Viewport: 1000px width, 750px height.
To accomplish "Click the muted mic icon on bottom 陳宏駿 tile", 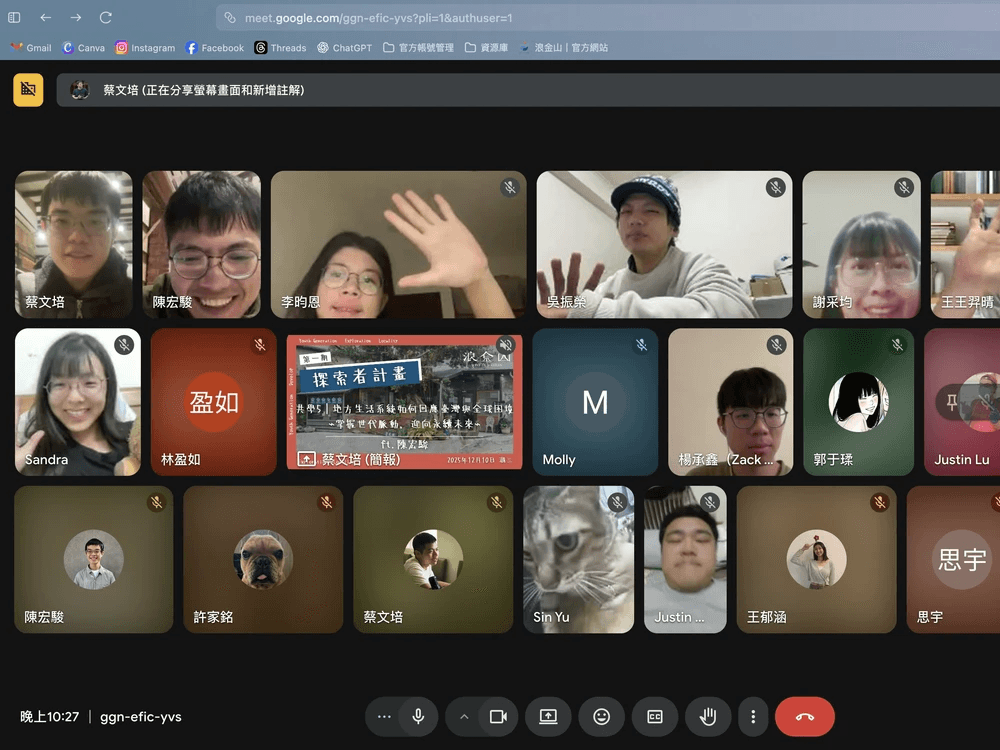I will coord(156,503).
